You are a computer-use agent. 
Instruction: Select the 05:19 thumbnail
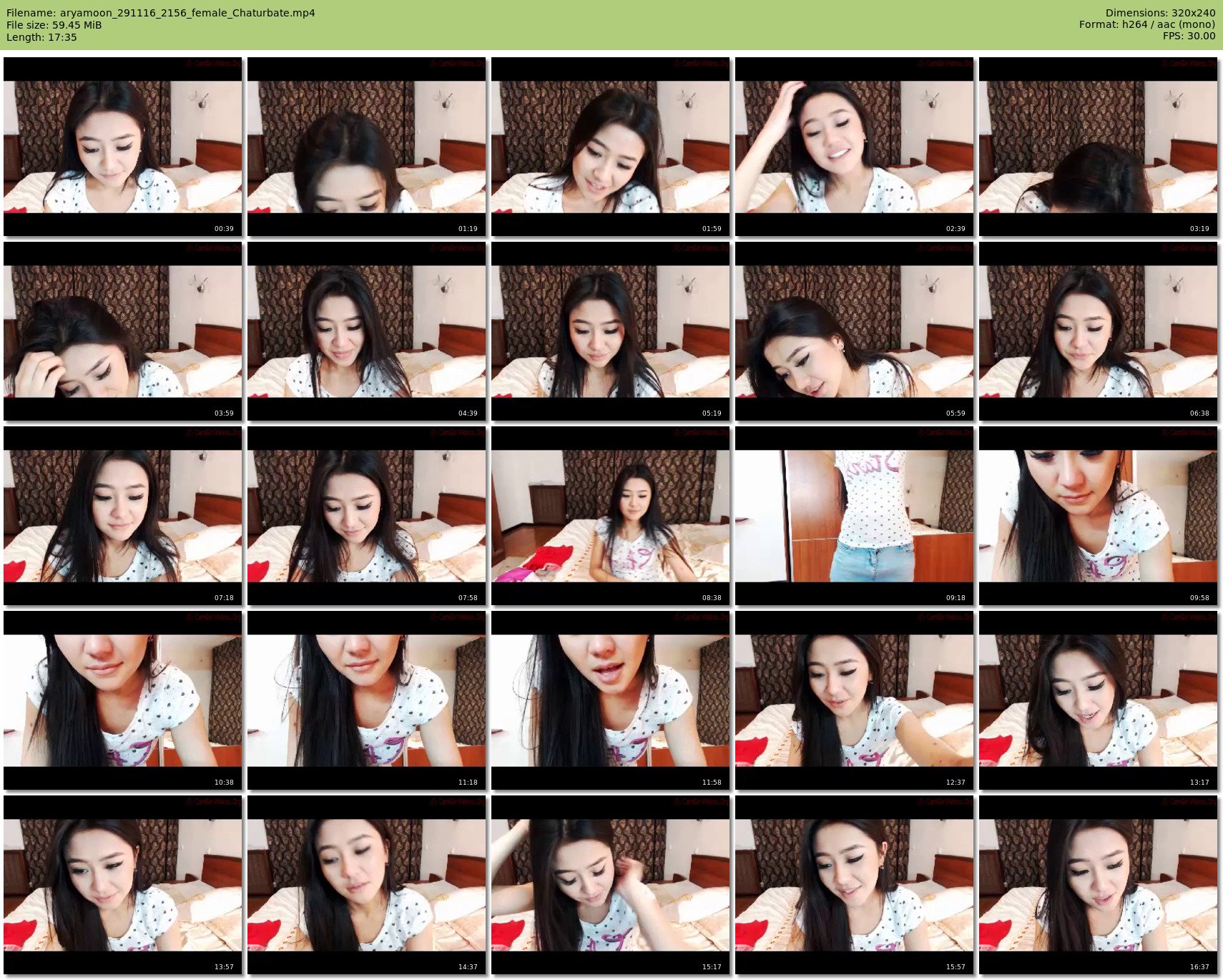pyautogui.click(x=610, y=331)
